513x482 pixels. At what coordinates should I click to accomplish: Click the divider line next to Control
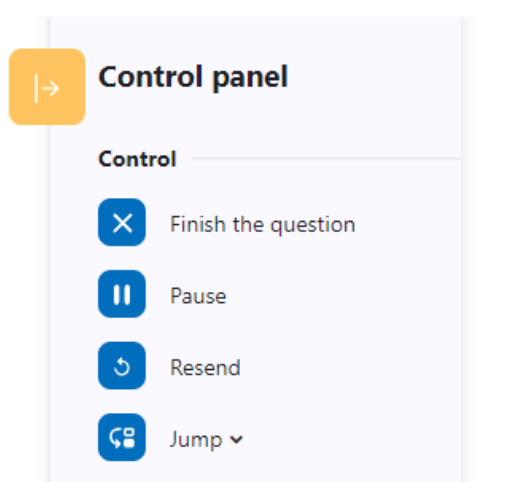coord(327,159)
